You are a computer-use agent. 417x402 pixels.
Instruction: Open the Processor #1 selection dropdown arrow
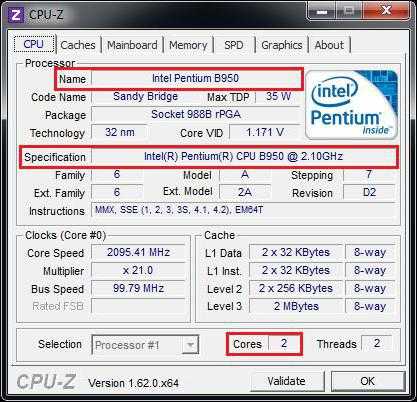[190, 345]
